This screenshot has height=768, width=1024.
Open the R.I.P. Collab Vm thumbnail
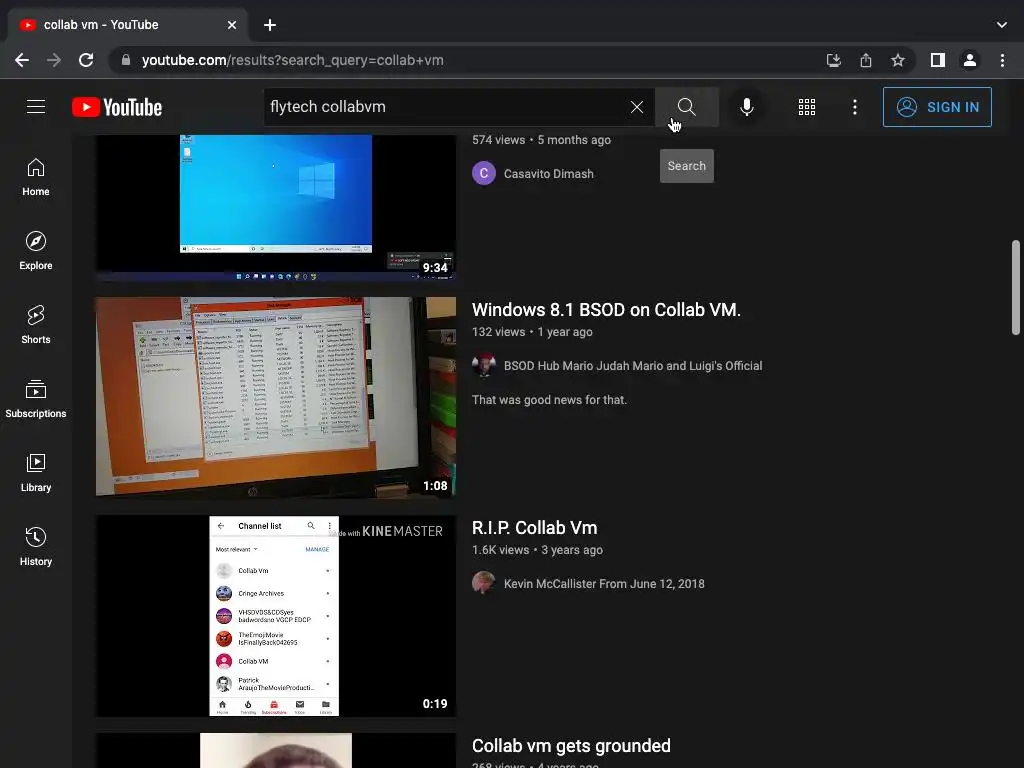276,616
